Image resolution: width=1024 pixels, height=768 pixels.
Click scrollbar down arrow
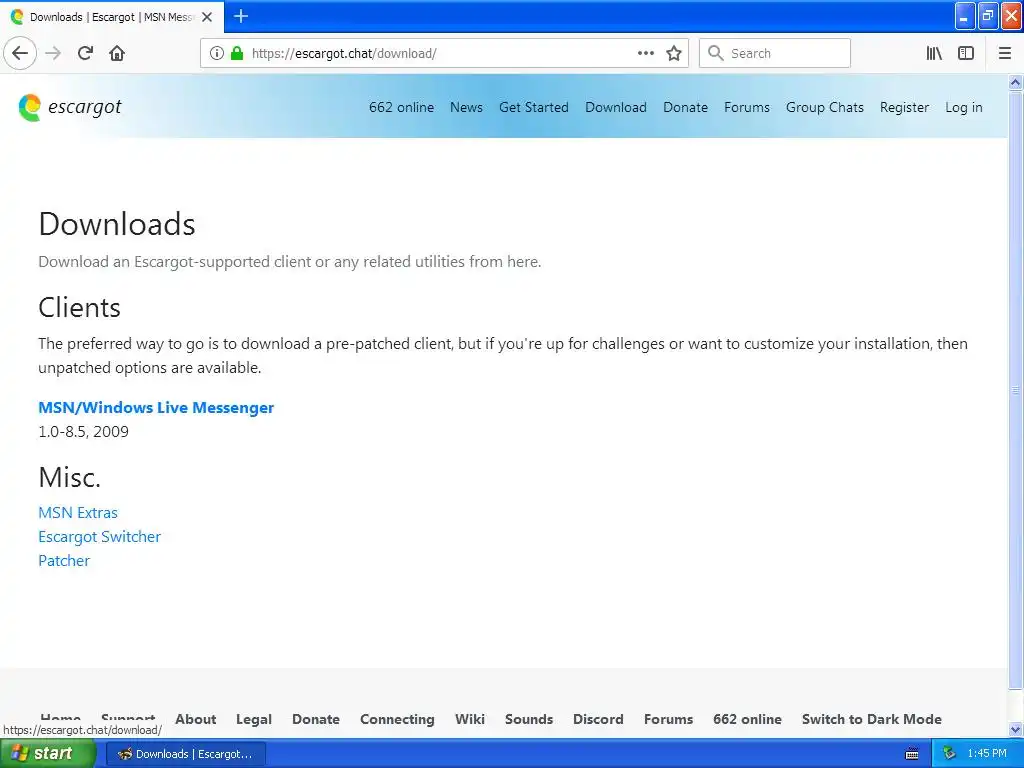point(1016,729)
